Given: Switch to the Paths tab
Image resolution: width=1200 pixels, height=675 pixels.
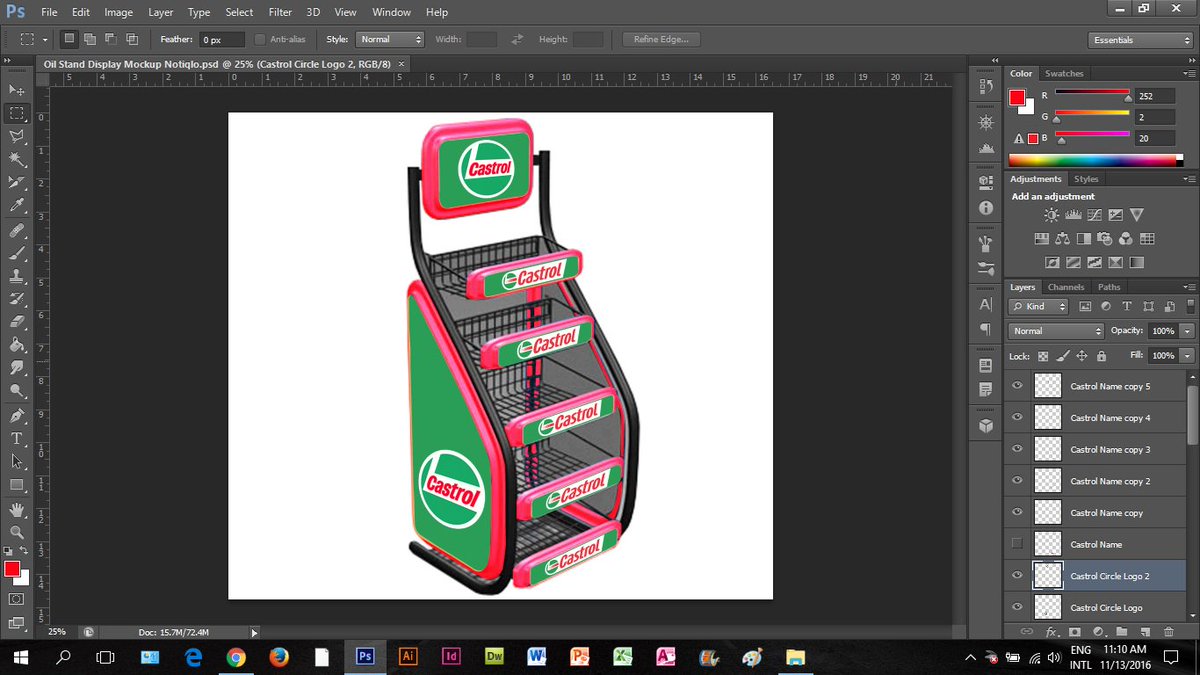Looking at the screenshot, I should click(x=1109, y=287).
